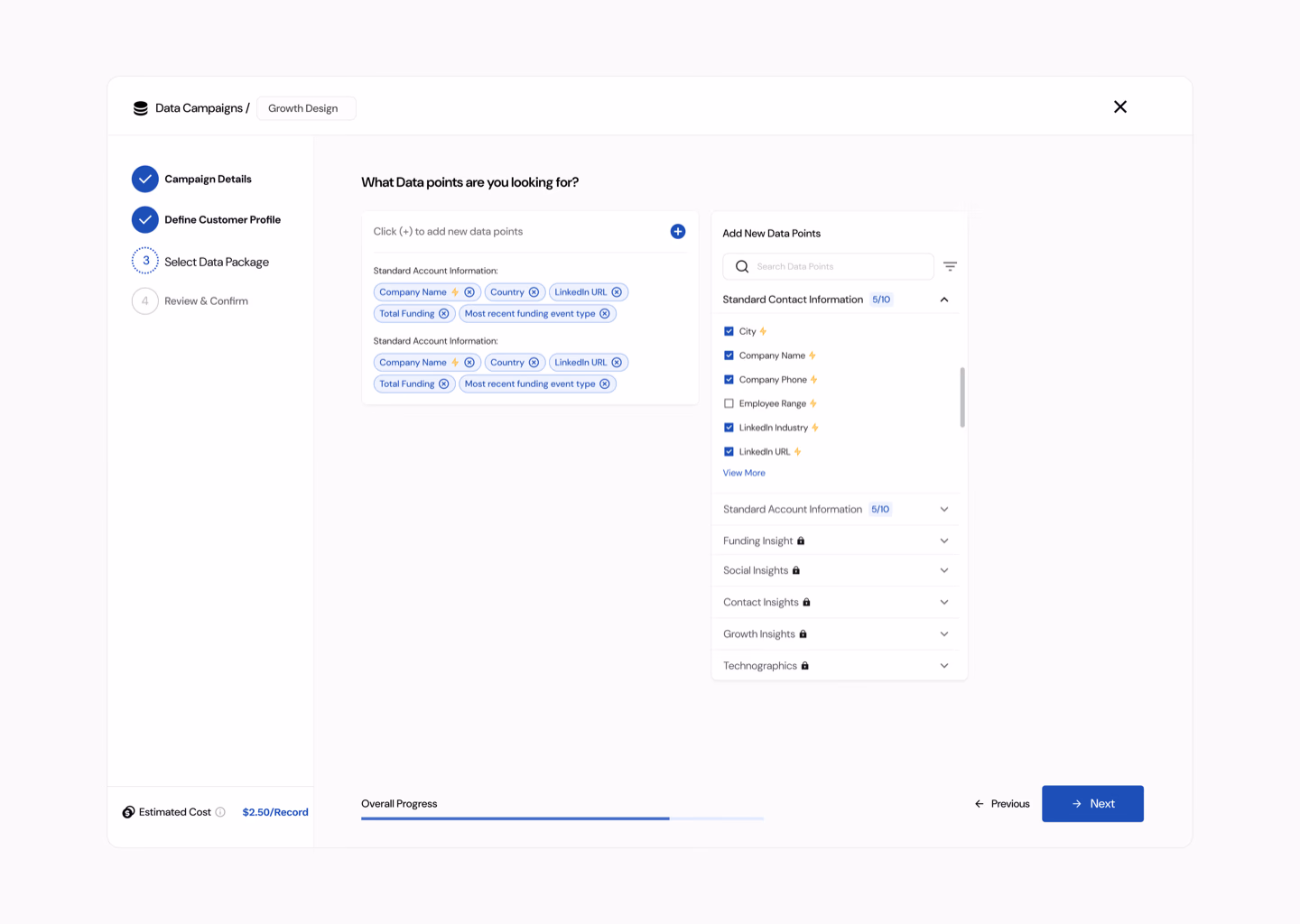Enable the Employee Range checkbox
Image resolution: width=1300 pixels, height=924 pixels.
[x=729, y=403]
